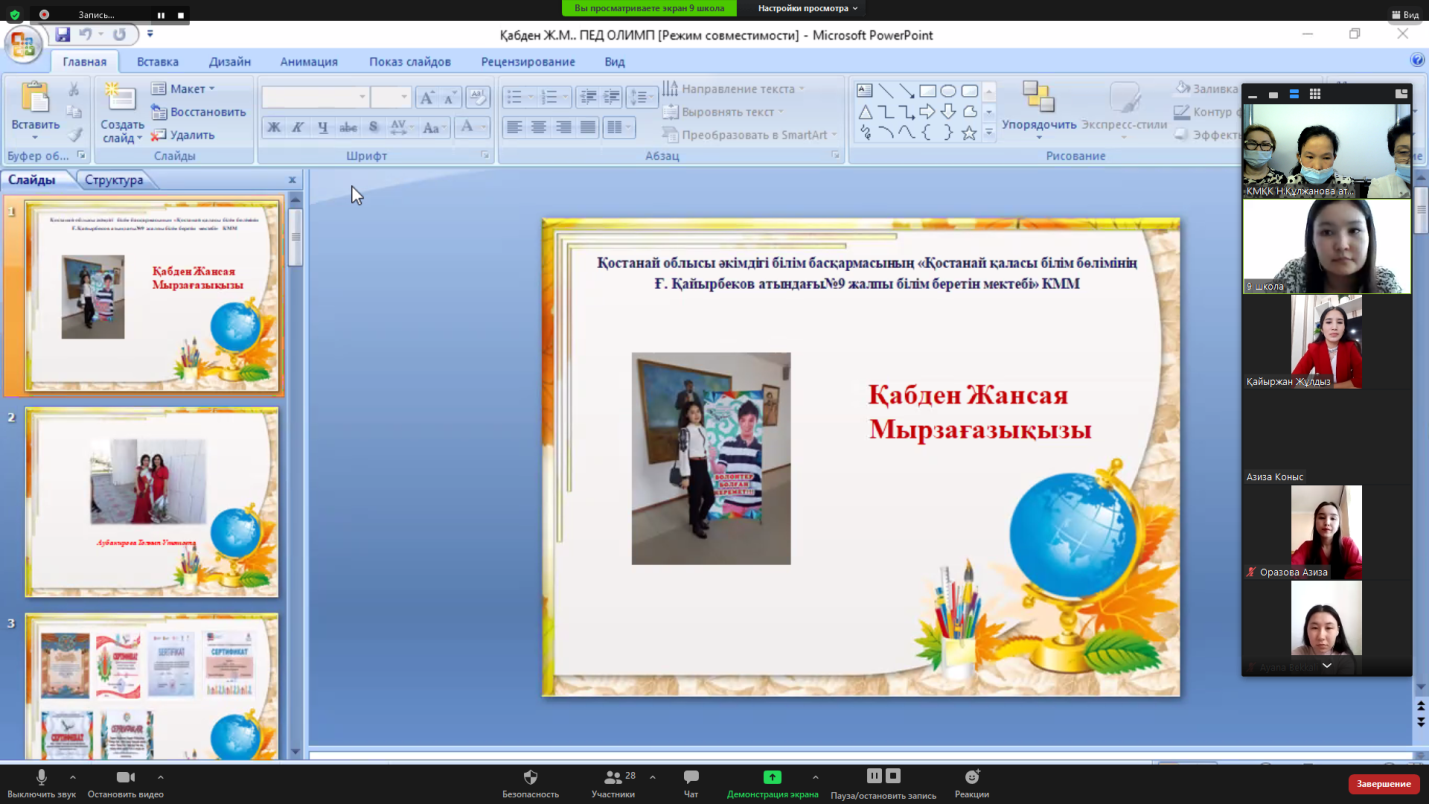Screen dimensions: 1429x804
Task: Toggle camera with Остановить видео
Action: click(125, 778)
